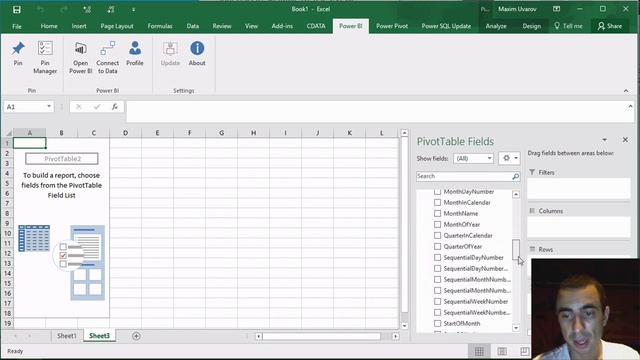Click the Insert Function fx icon
640x360 pixels.
point(115,107)
